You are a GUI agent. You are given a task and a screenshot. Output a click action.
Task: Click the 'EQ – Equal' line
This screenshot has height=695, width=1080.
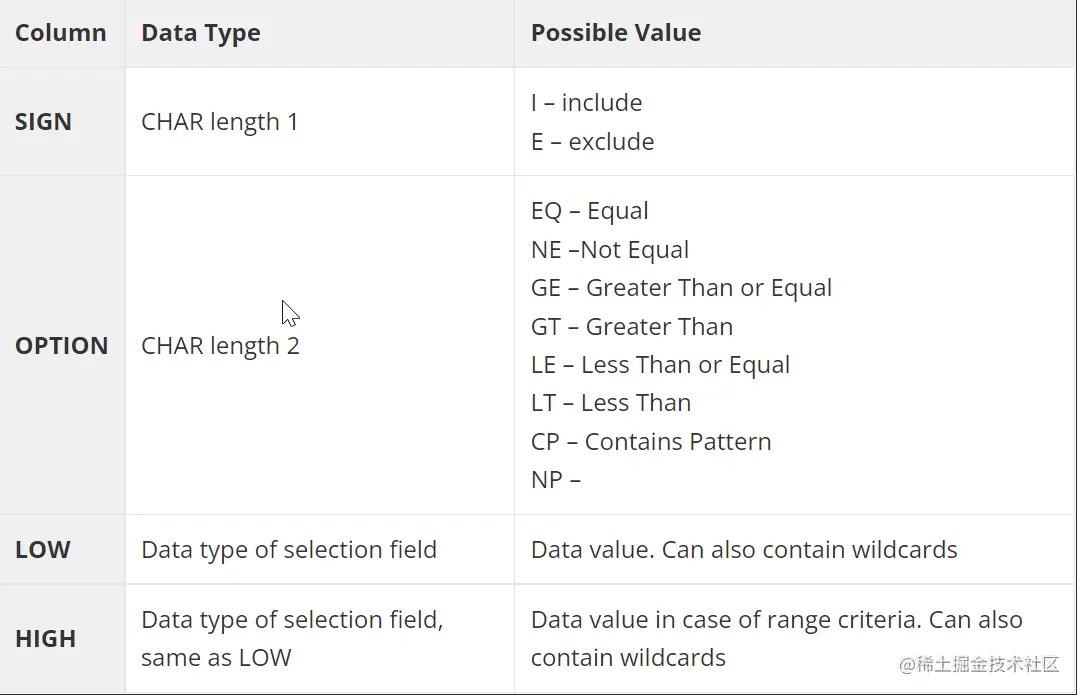point(590,211)
